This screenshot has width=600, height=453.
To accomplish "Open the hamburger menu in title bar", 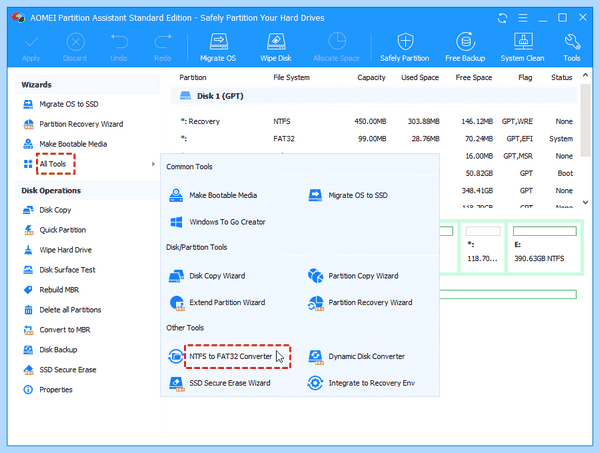I will pyautogui.click(x=523, y=18).
